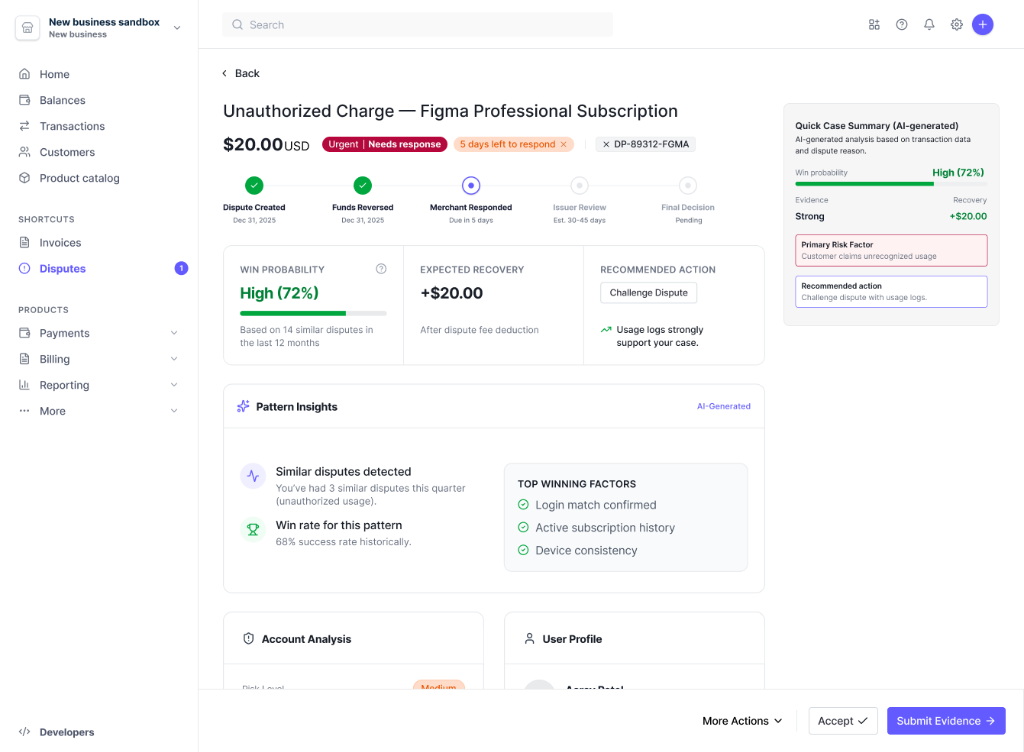The height and width of the screenshot is (752, 1024).
Task: Click the win probability info icon
Action: click(381, 269)
